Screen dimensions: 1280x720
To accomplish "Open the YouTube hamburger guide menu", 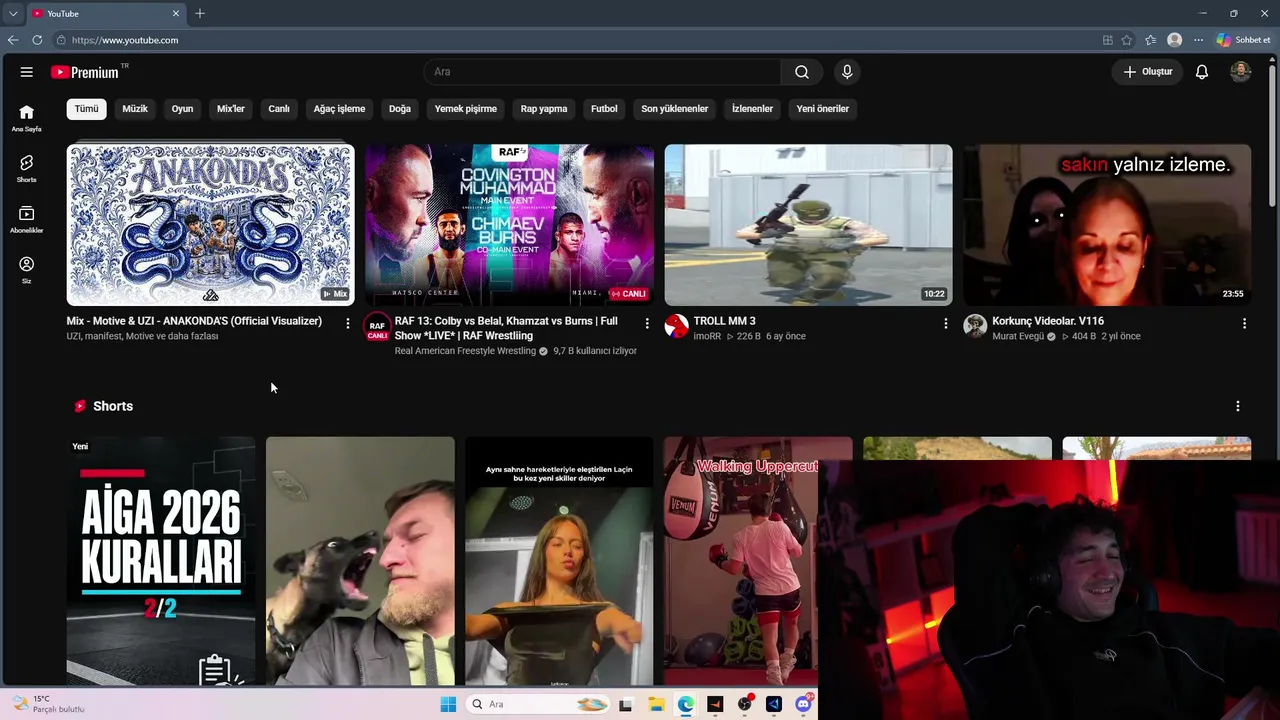I will point(27,72).
